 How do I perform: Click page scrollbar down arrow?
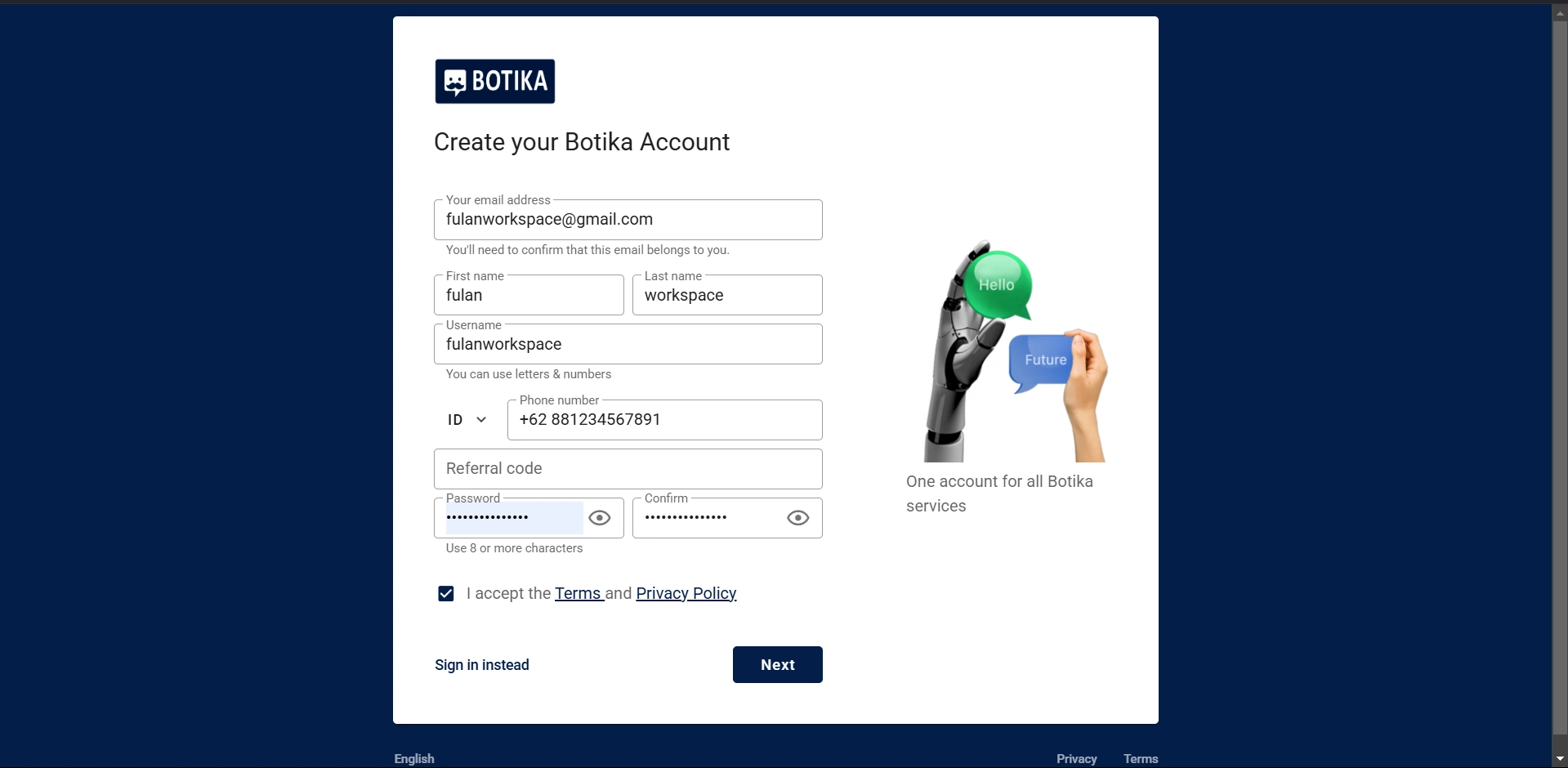click(1560, 759)
